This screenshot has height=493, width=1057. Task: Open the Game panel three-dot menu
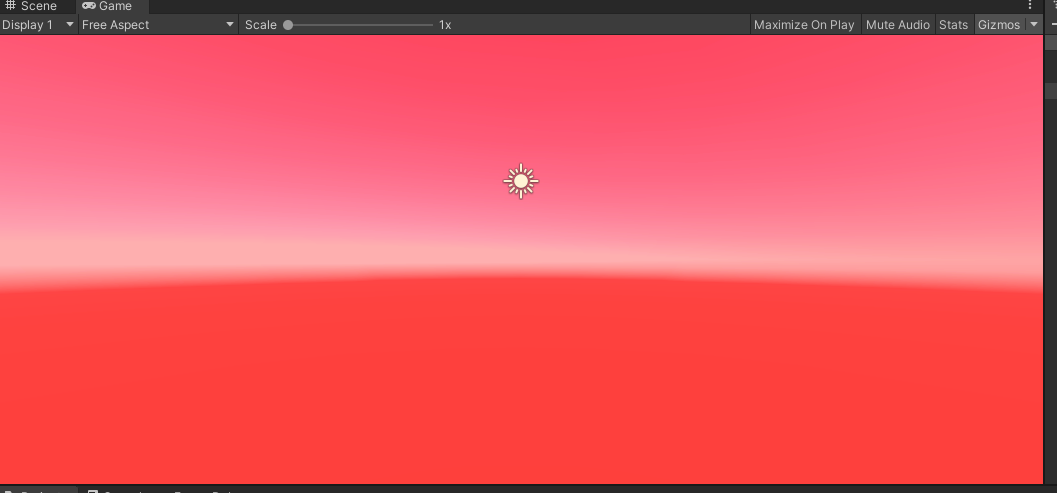1029,5
